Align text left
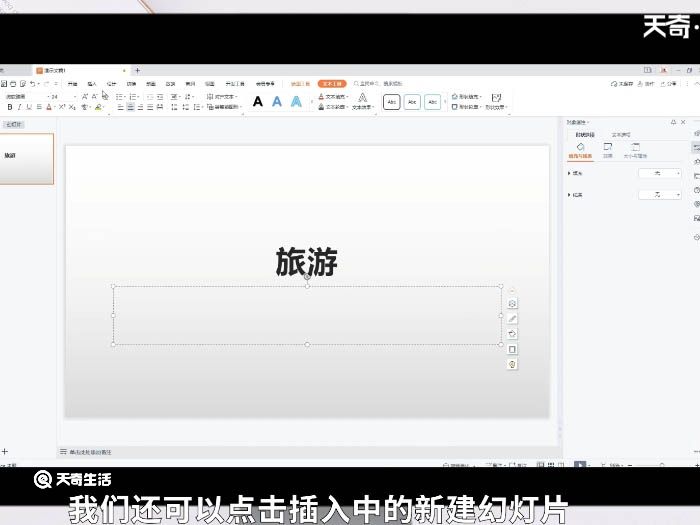700x525 pixels. pos(121,107)
